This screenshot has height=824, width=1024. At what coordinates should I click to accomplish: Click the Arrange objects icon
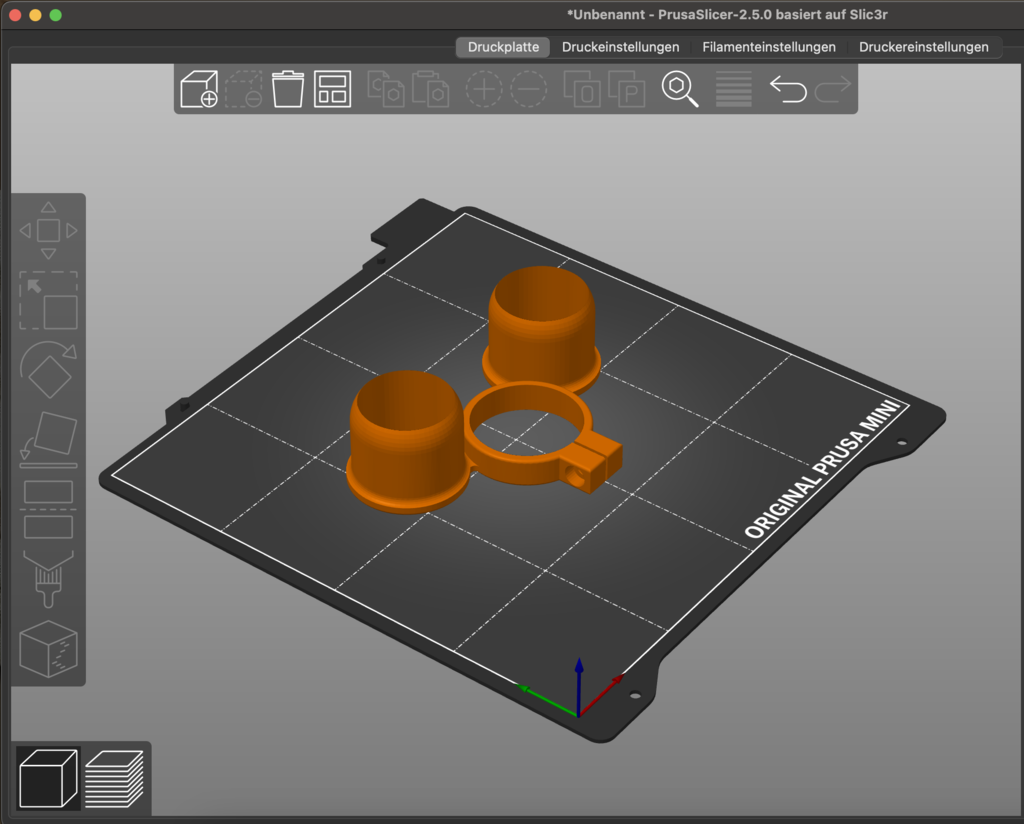click(x=332, y=89)
